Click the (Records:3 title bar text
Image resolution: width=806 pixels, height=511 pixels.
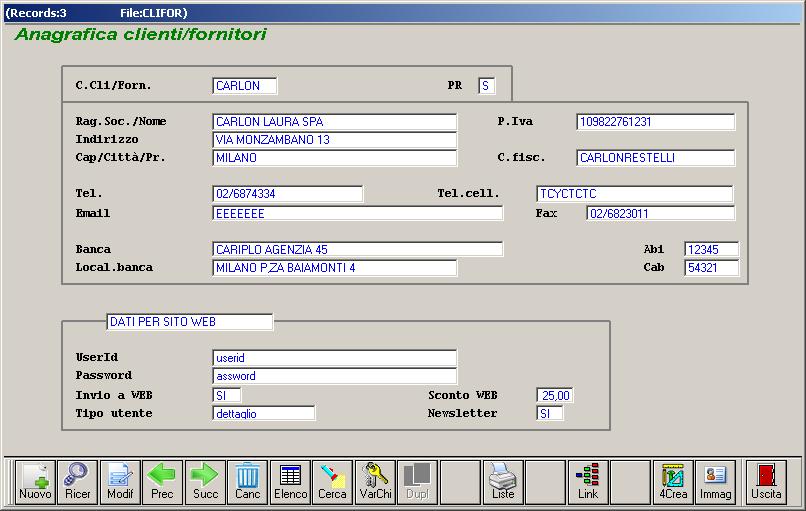coord(36,13)
